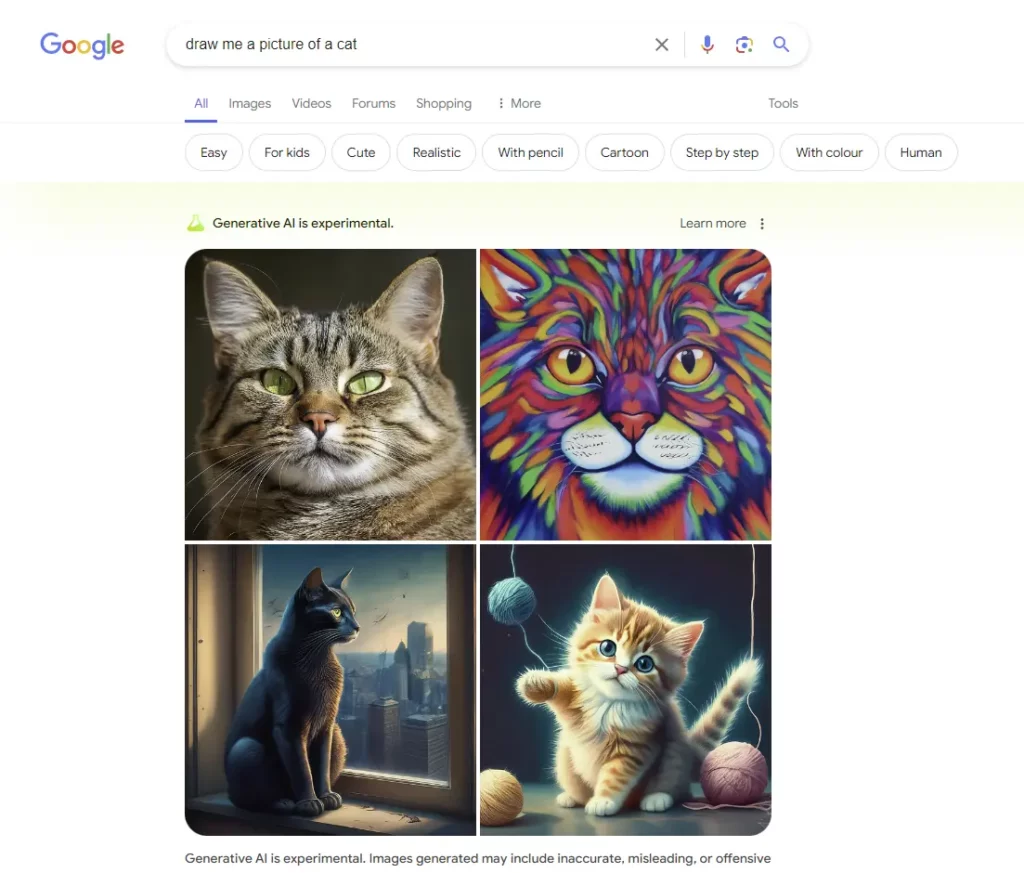Image resolution: width=1024 pixels, height=873 pixels.
Task: Go to Google homepage via logo
Action: pyautogui.click(x=82, y=46)
